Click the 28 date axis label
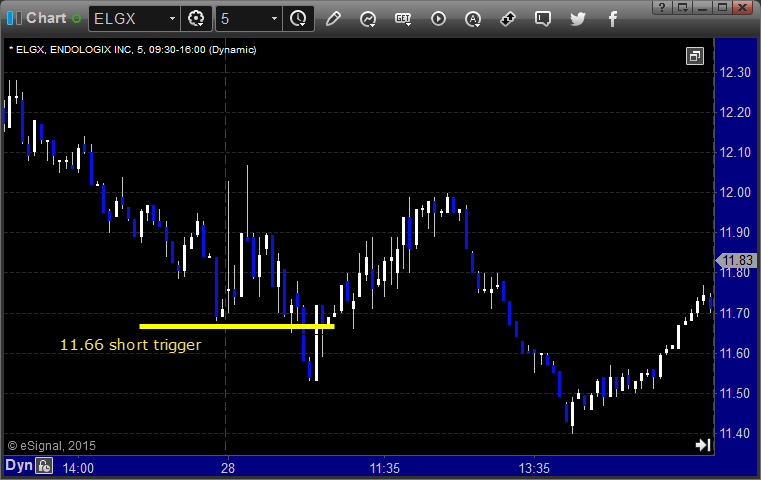 point(228,468)
